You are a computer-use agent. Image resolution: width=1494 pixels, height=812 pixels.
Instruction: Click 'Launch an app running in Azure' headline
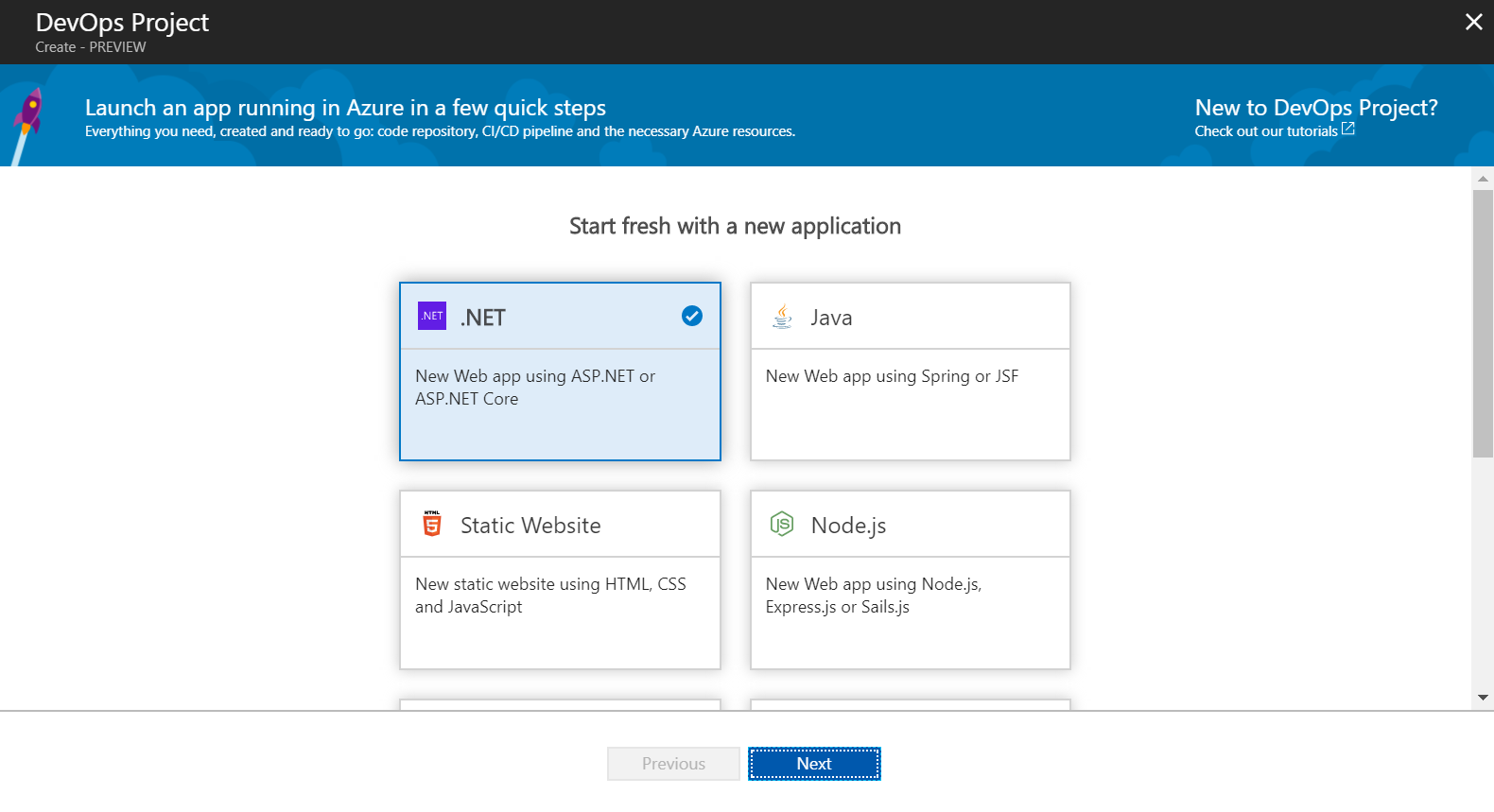click(x=345, y=108)
